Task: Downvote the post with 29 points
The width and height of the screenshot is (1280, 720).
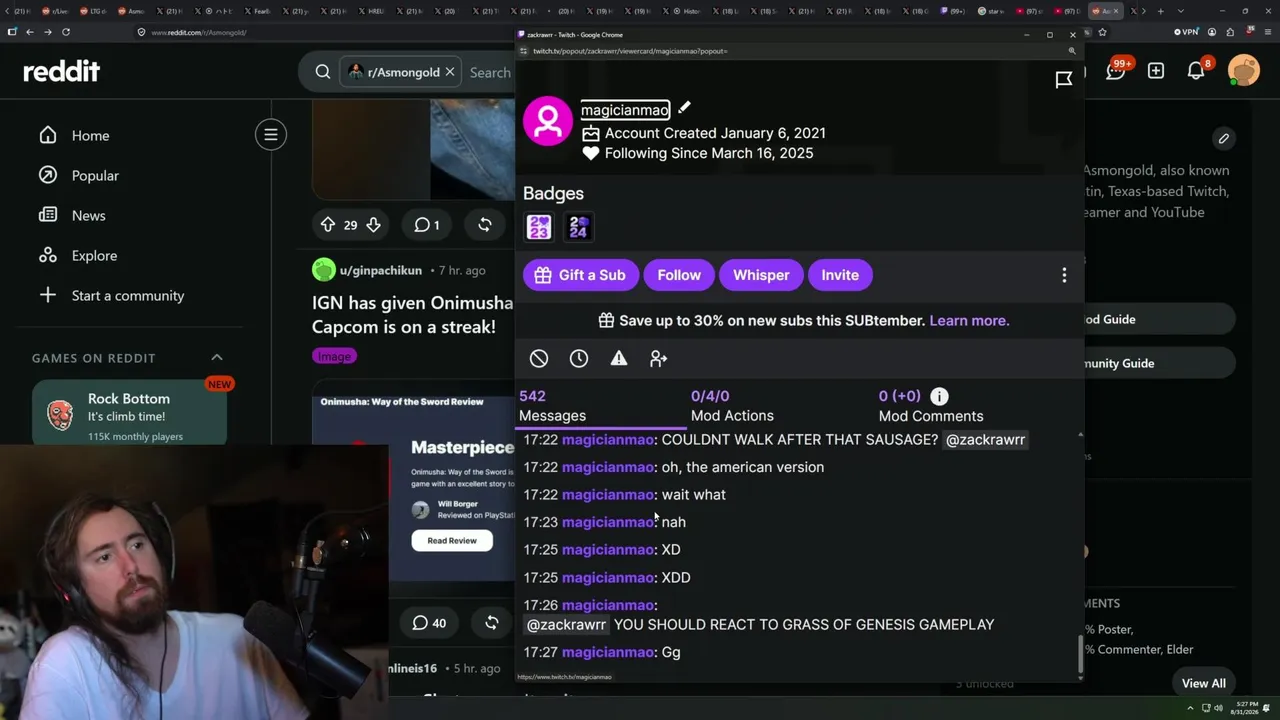Action: pyautogui.click(x=373, y=225)
